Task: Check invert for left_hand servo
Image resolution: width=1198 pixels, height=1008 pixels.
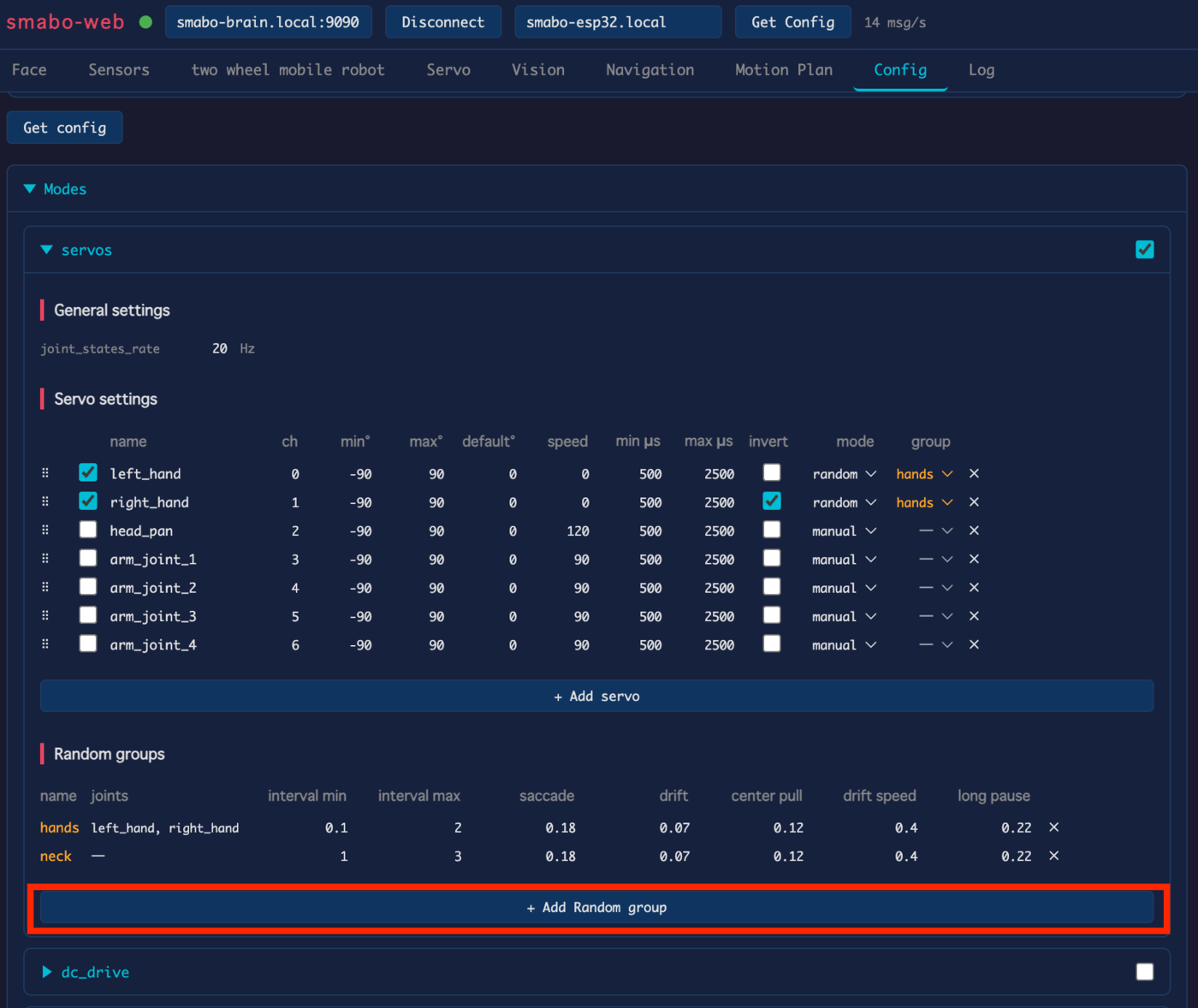Action: point(772,472)
